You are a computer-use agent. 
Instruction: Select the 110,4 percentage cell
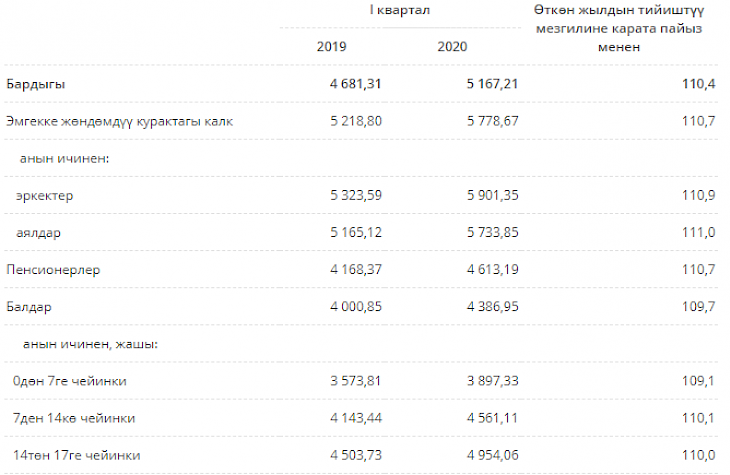pyautogui.click(x=698, y=84)
